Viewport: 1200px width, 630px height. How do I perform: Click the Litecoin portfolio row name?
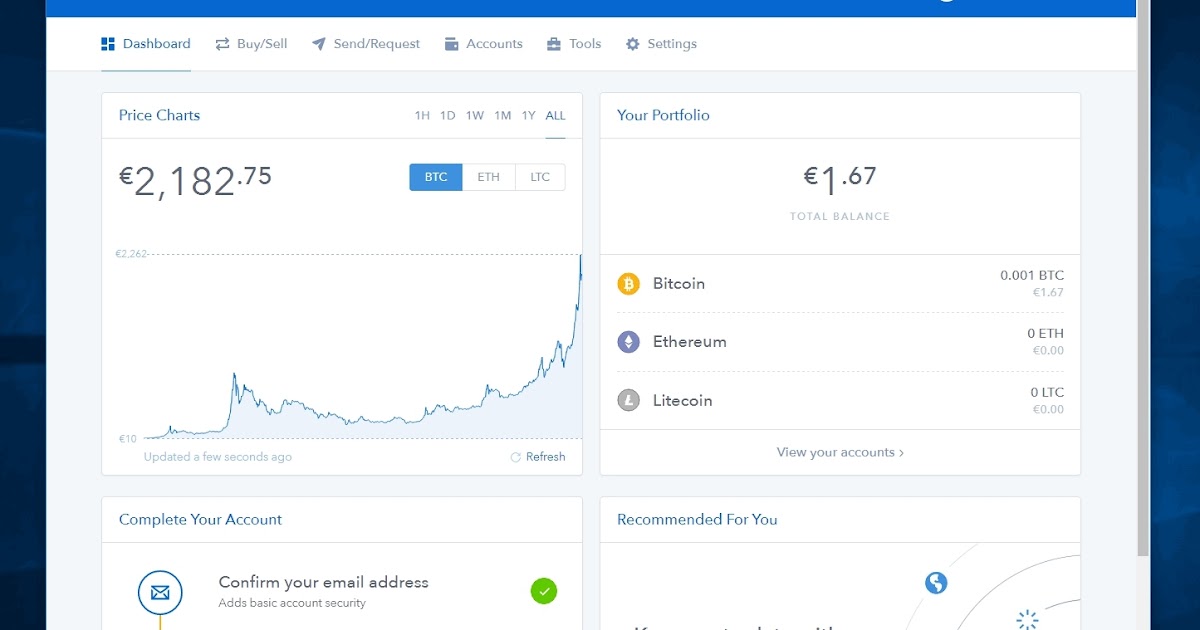click(683, 401)
